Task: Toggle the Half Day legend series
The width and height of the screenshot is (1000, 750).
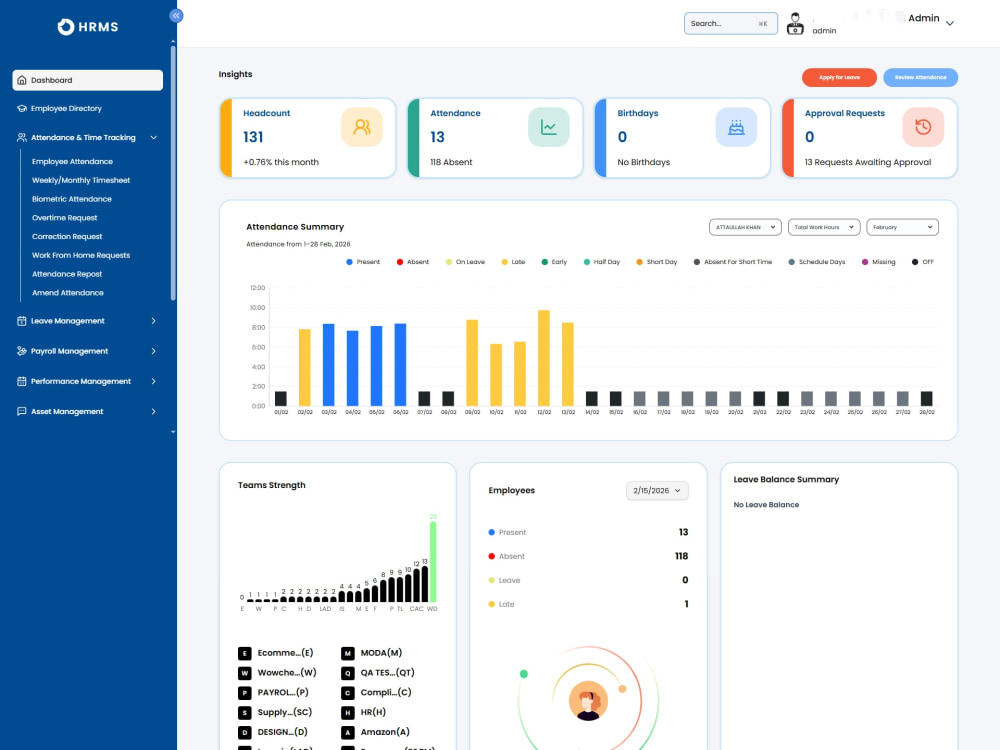Action: click(x=602, y=262)
